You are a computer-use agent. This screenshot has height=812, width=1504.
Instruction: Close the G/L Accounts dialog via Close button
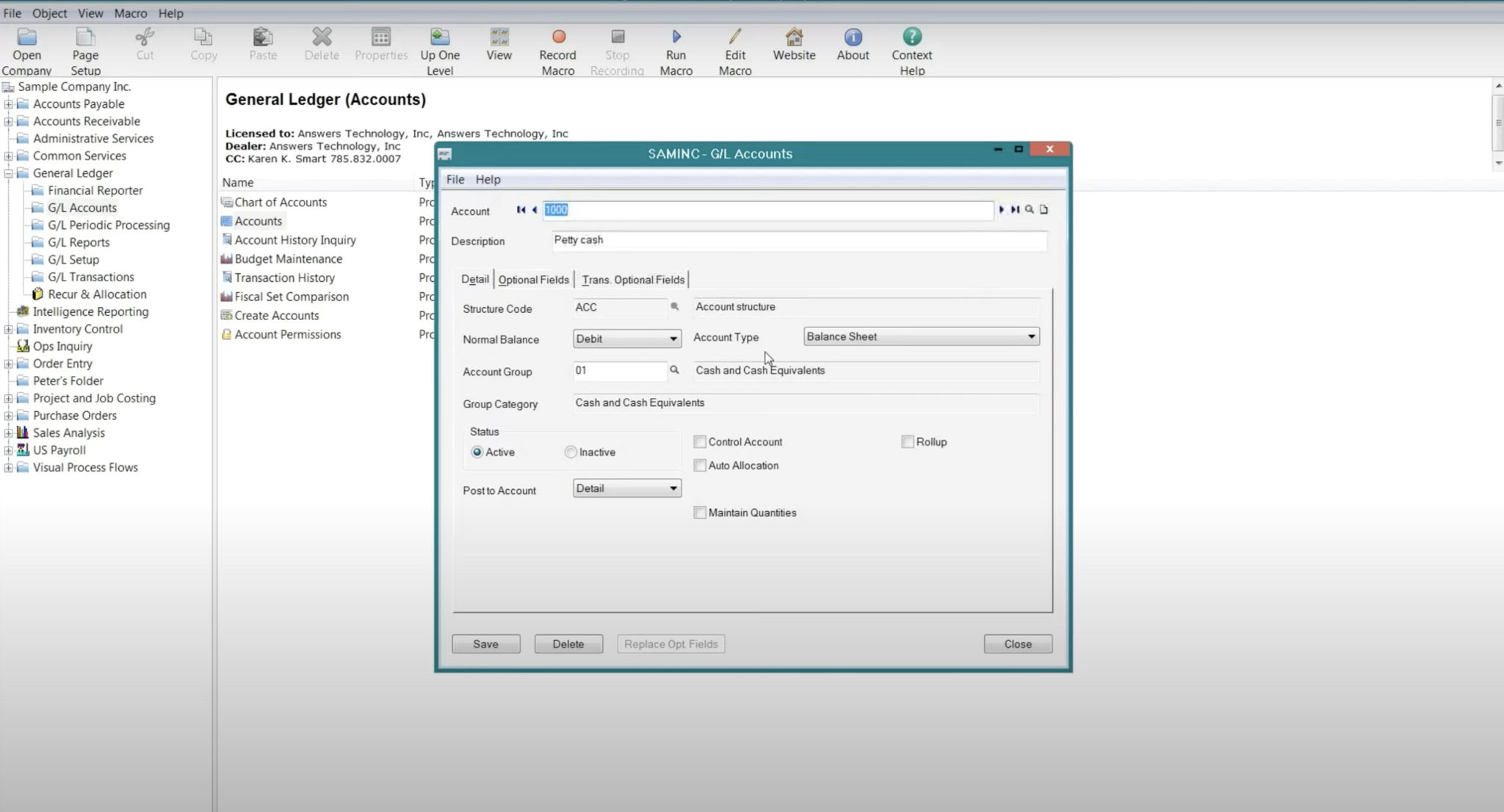1017,643
